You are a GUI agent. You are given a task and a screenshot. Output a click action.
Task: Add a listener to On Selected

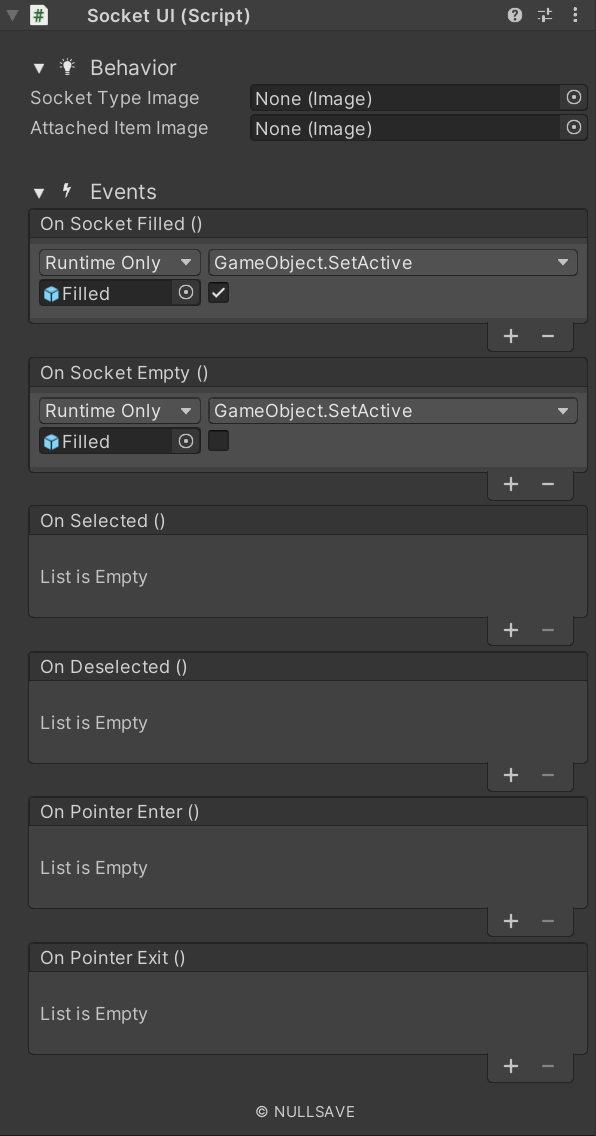[x=511, y=630]
